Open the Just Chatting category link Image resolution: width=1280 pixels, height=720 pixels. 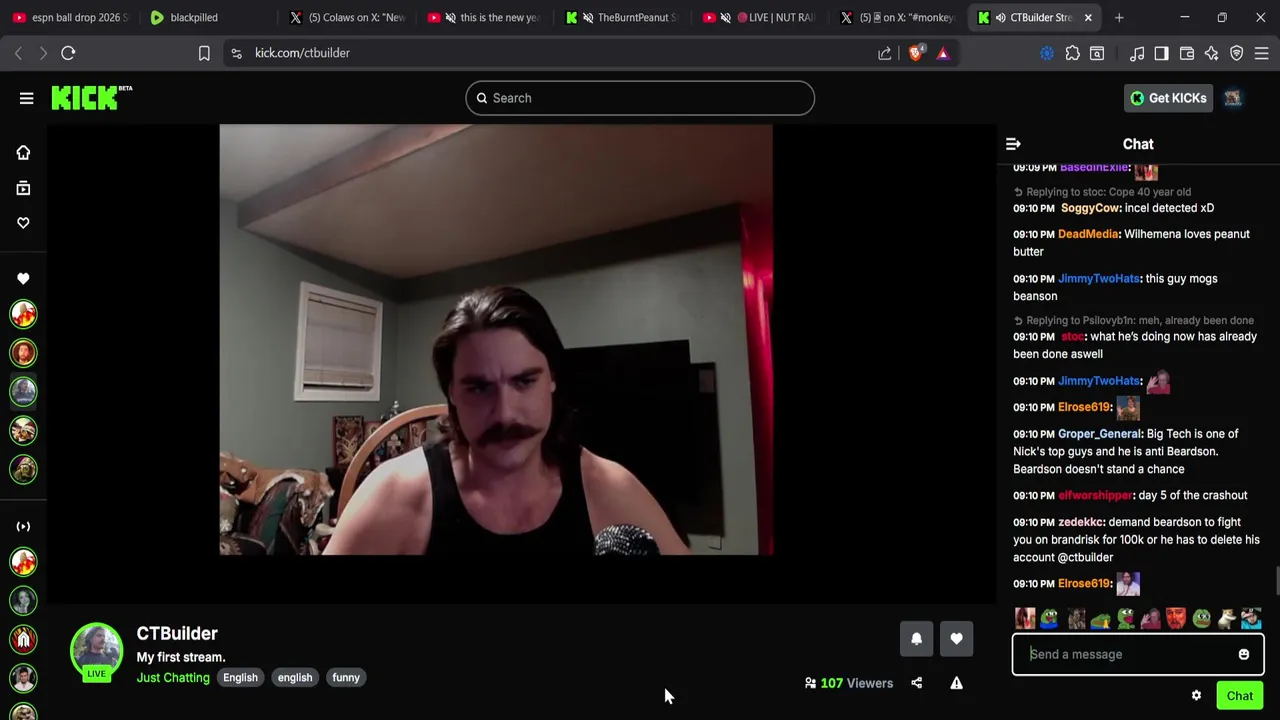tap(173, 678)
